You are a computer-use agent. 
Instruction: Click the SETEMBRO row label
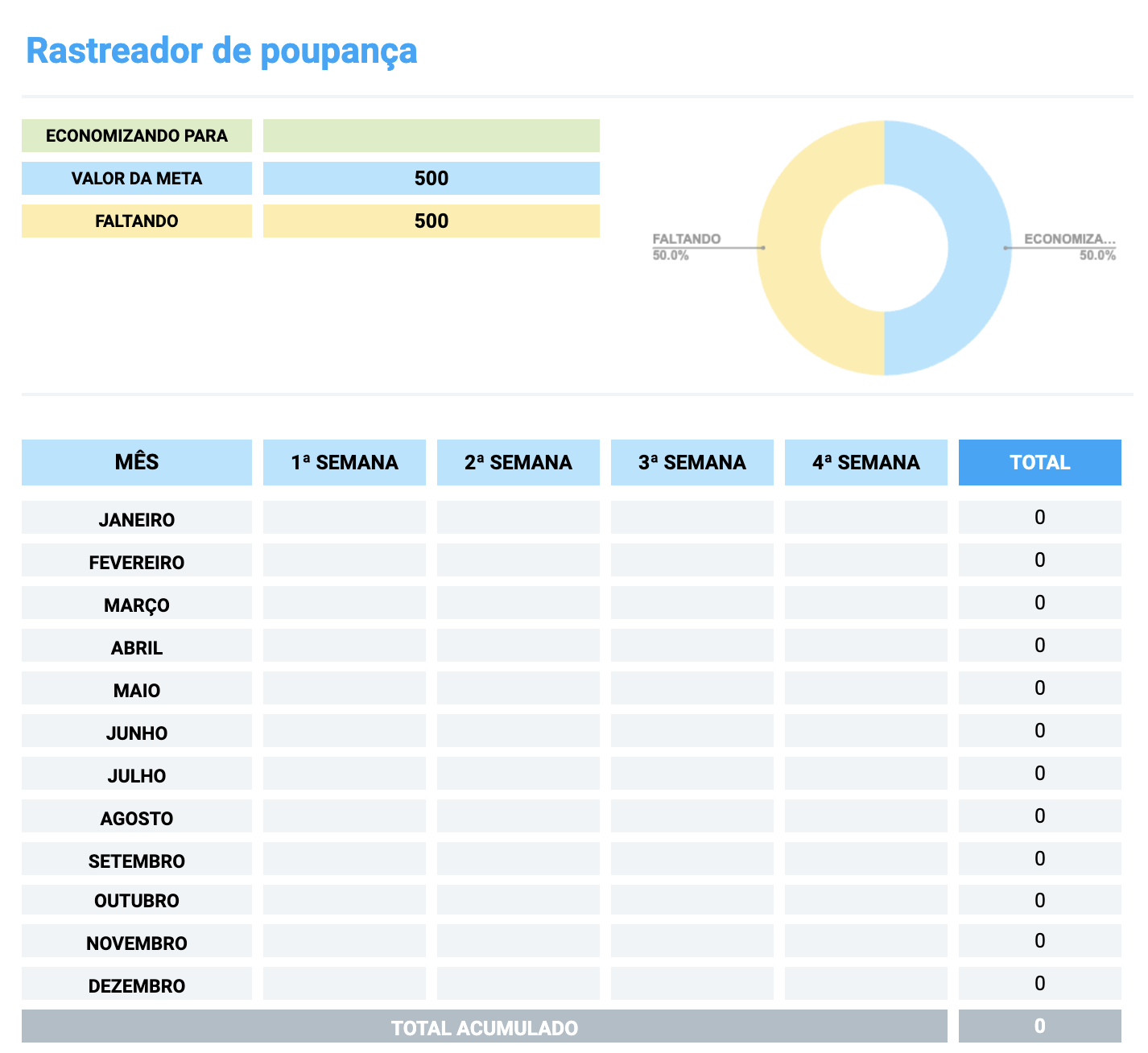click(137, 859)
